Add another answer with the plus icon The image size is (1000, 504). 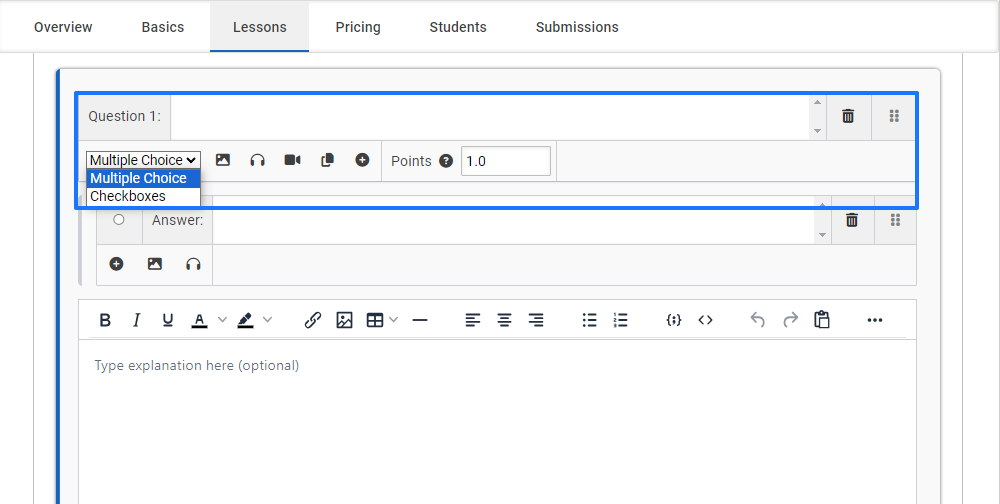[x=116, y=263]
